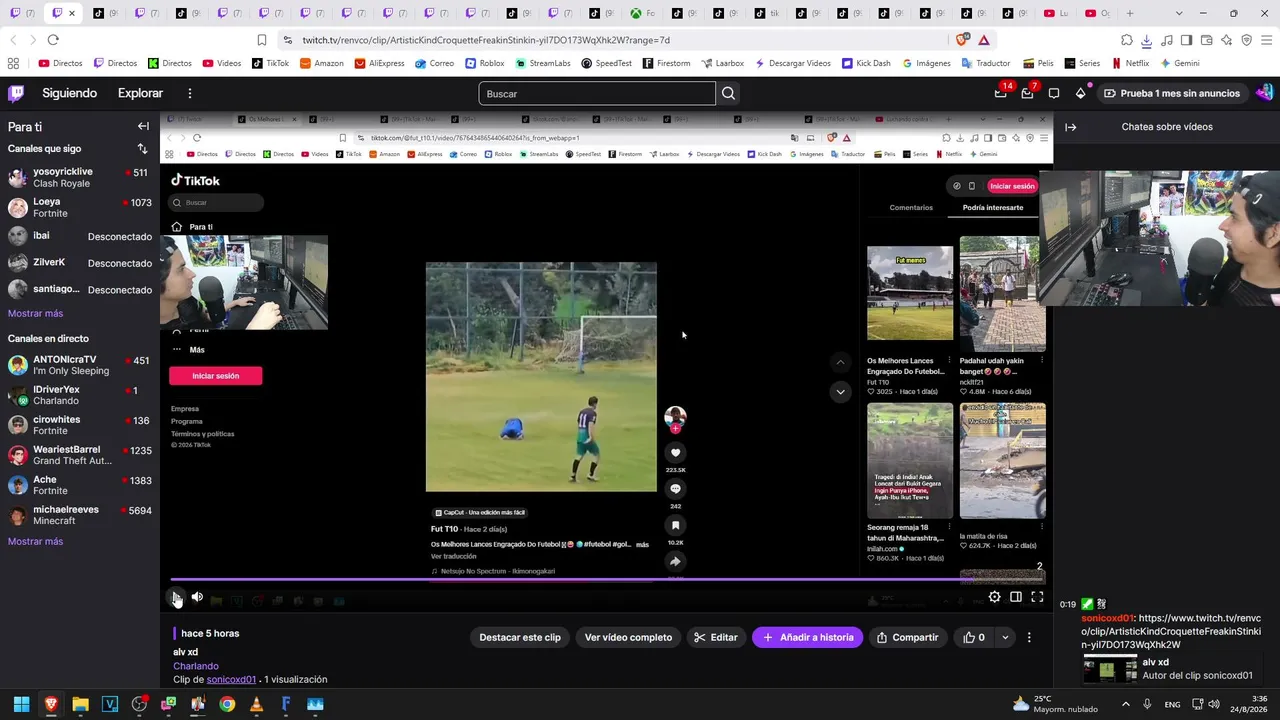Open the Windows Start menu

pos(21,704)
